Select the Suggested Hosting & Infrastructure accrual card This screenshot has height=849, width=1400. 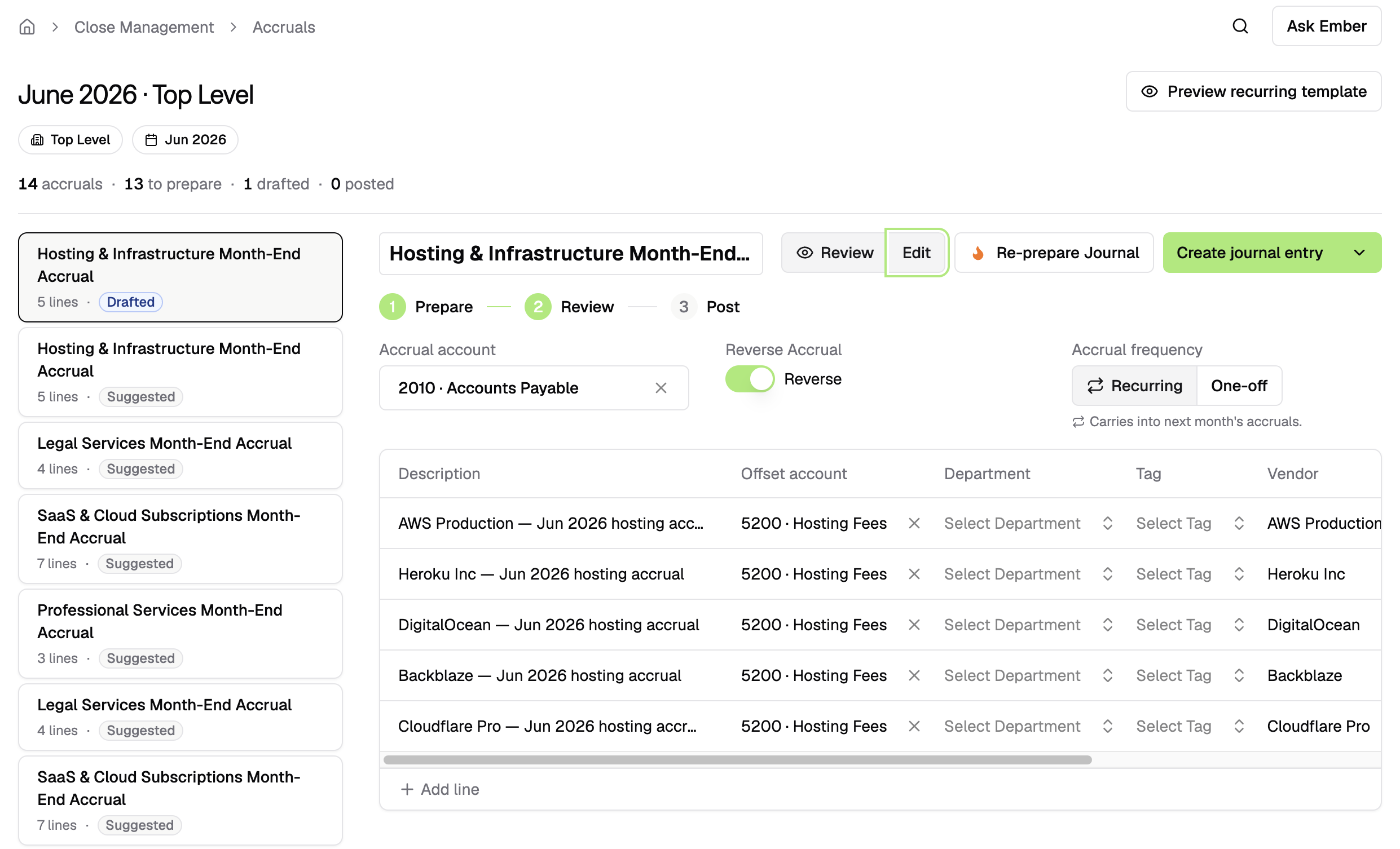(x=180, y=372)
